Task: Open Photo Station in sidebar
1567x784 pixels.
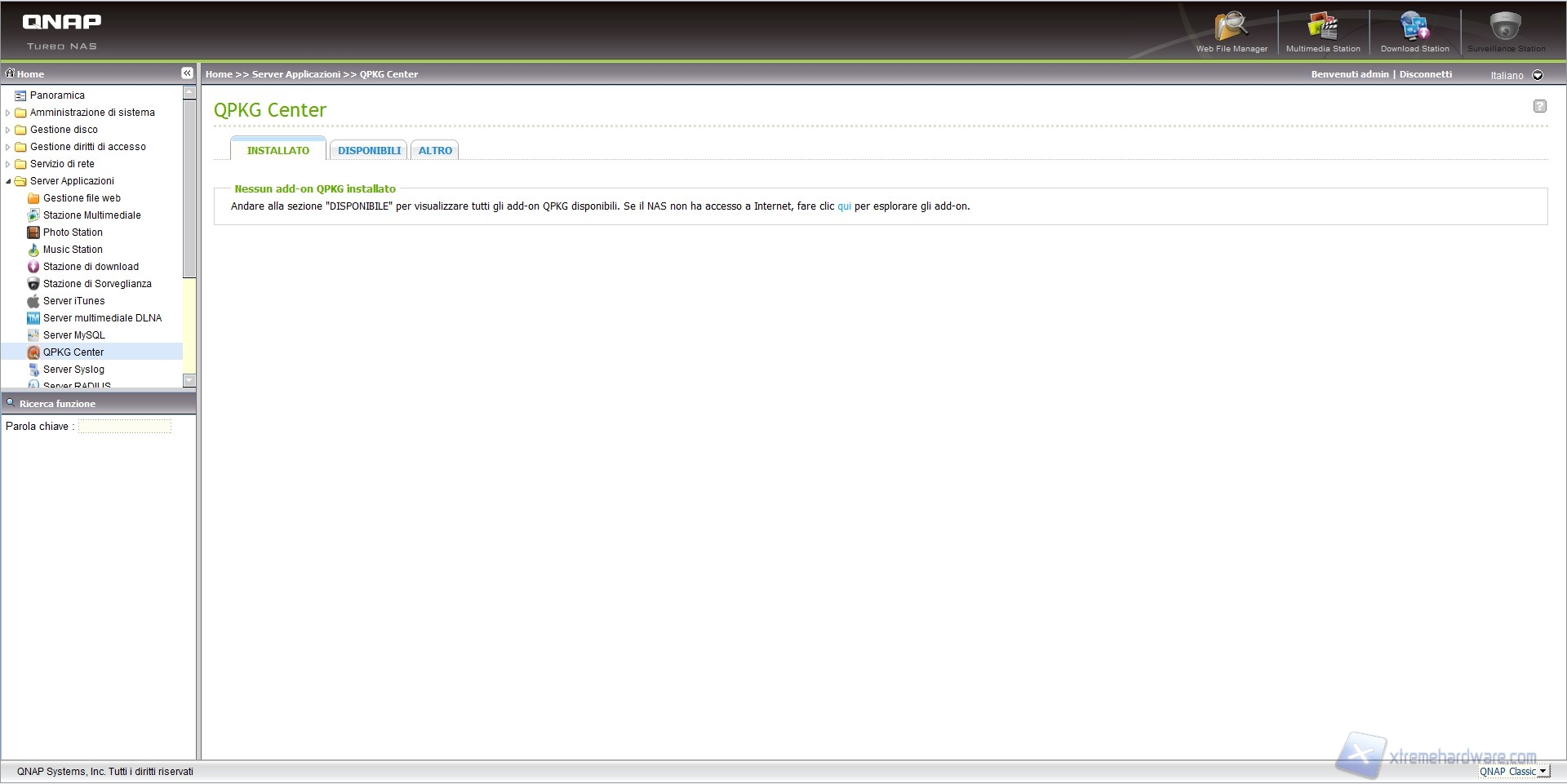Action: (x=73, y=233)
